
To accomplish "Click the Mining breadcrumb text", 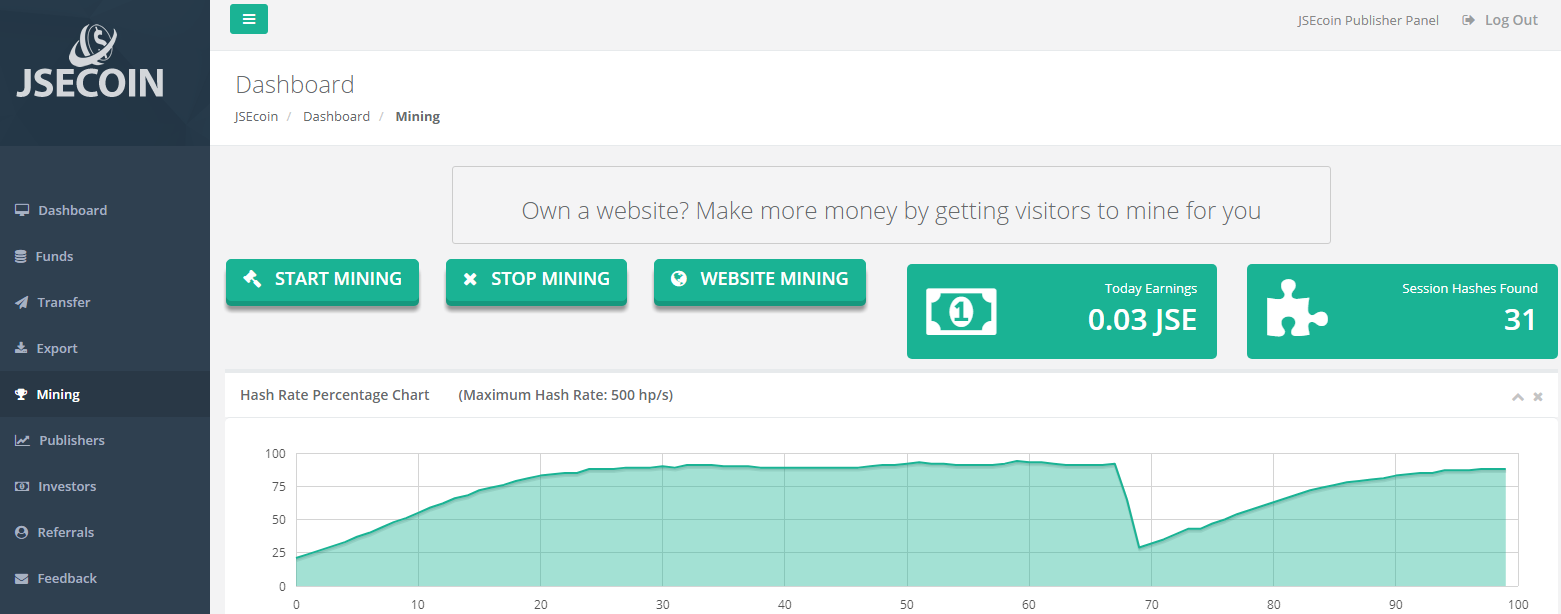I will 418,116.
